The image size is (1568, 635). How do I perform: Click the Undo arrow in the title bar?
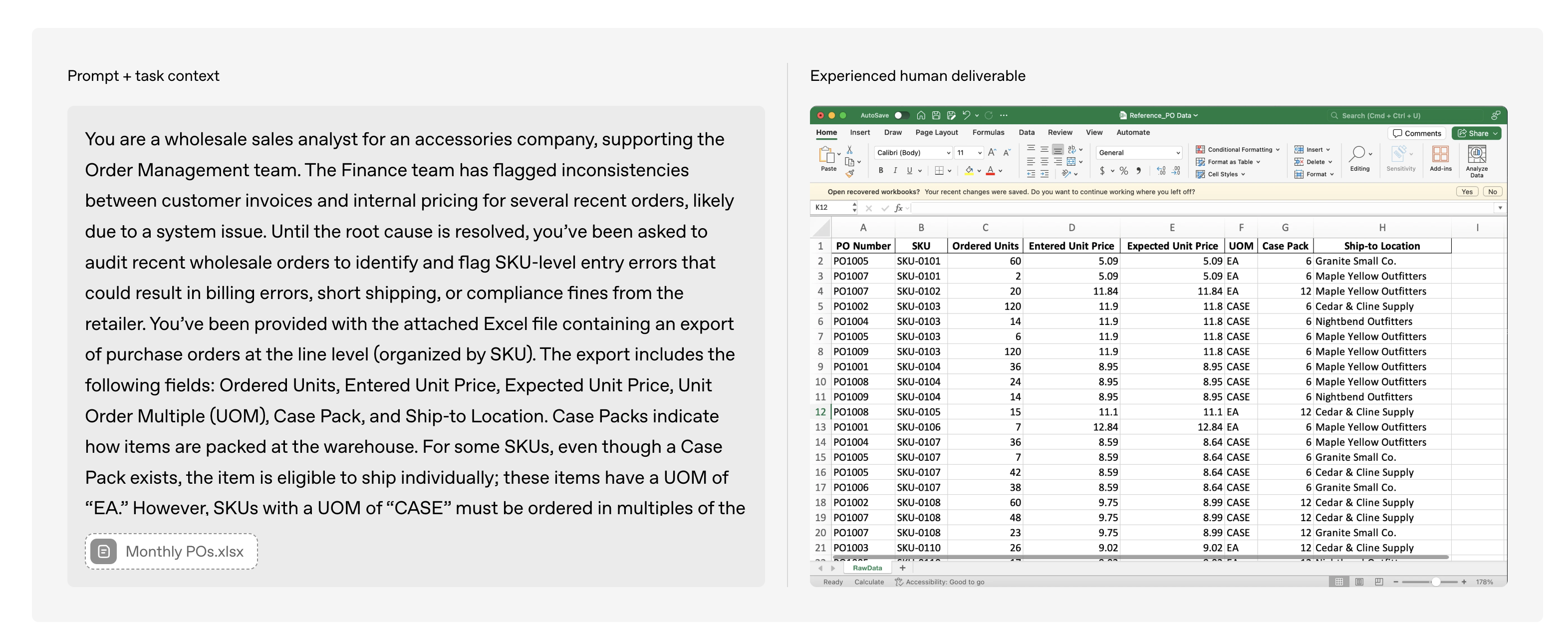pos(966,115)
